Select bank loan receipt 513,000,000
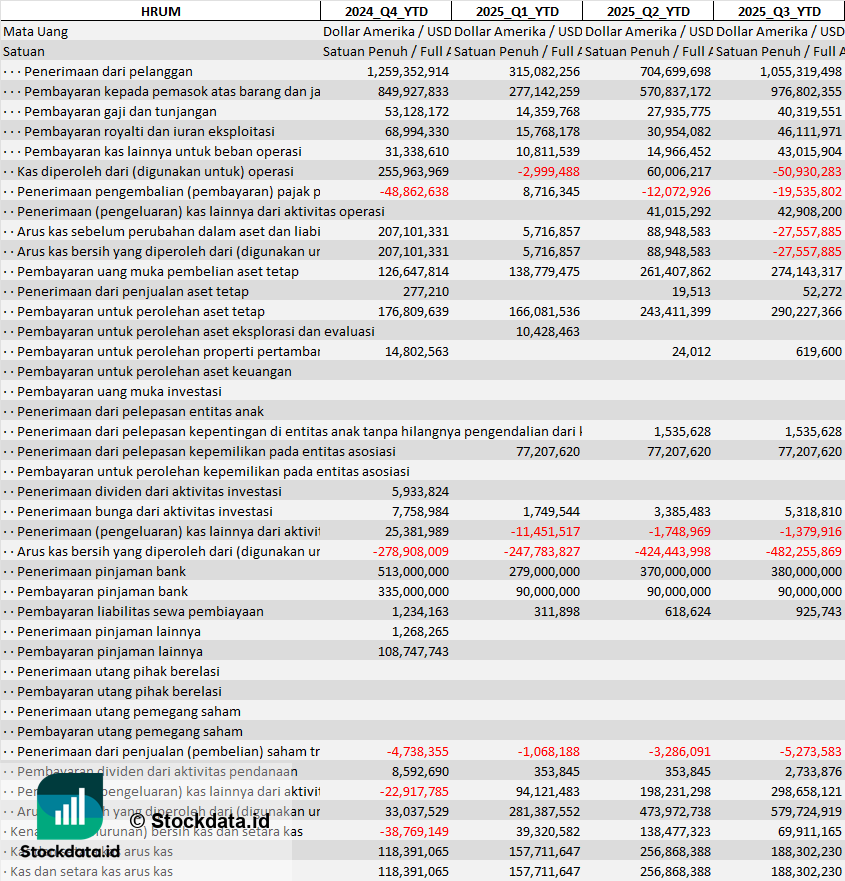 point(414,572)
